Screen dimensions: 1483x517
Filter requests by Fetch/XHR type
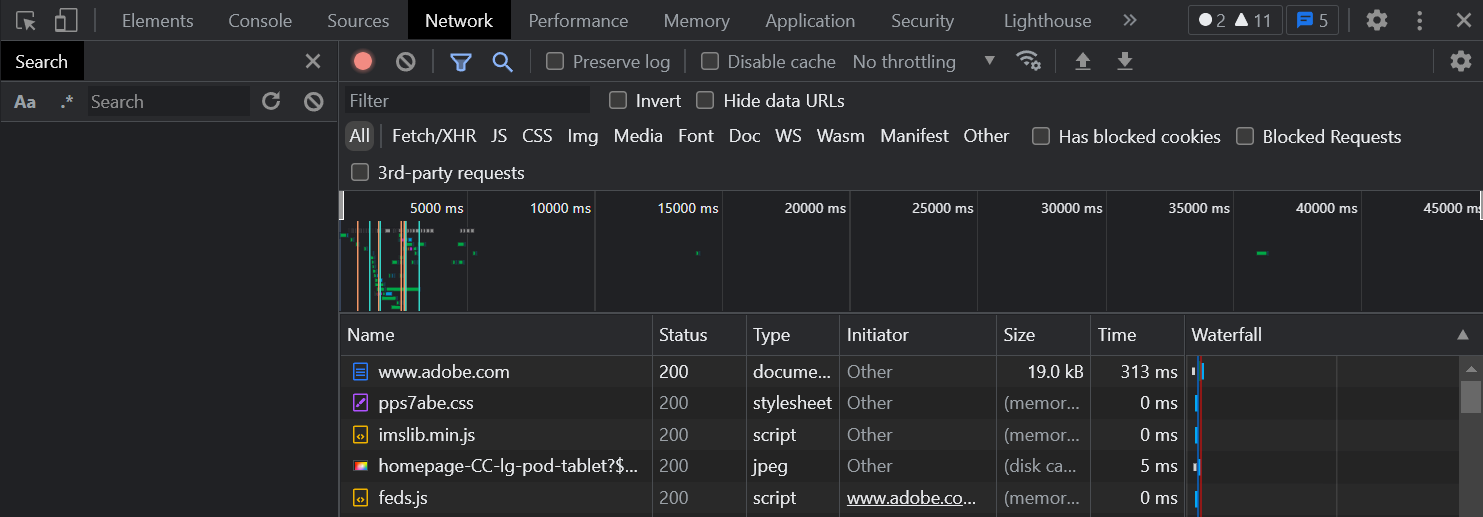pos(434,136)
